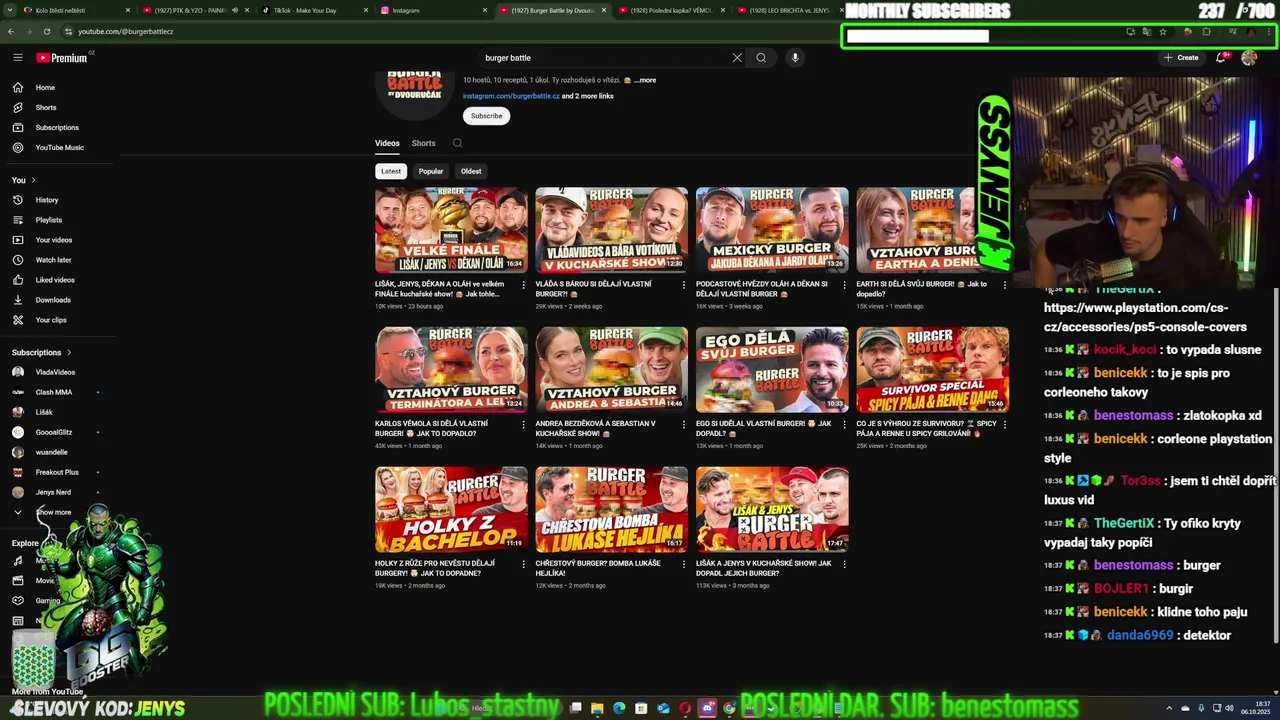
Task: Select the Latest sort chip
Action: tap(391, 171)
